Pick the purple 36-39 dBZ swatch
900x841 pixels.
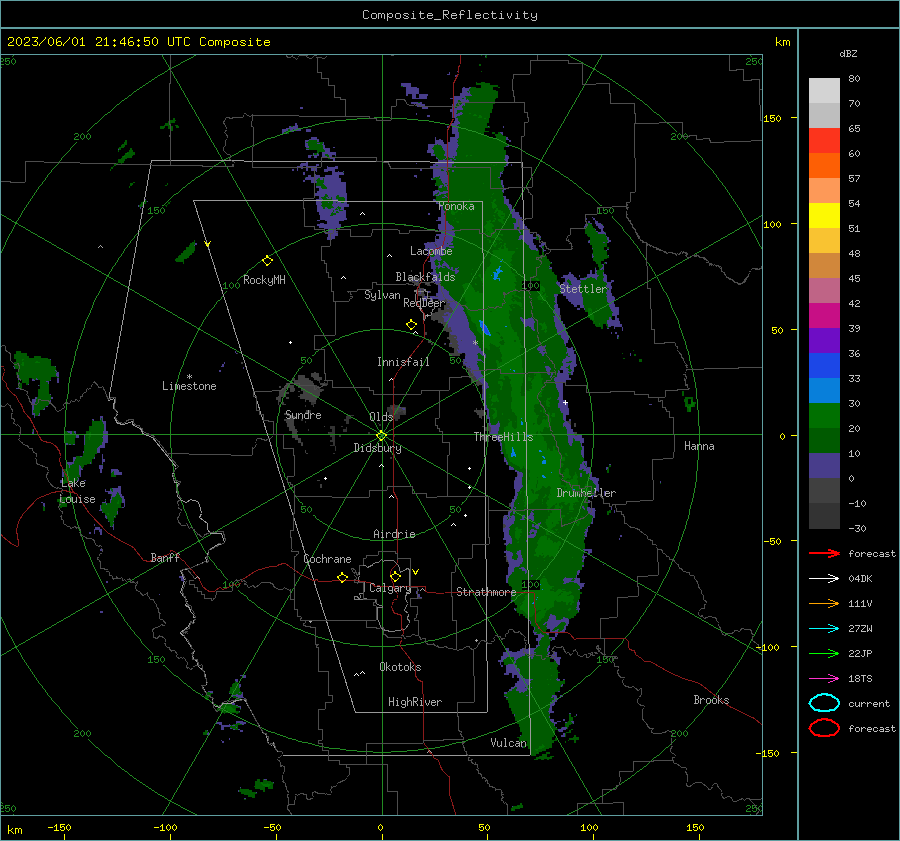(x=824, y=340)
